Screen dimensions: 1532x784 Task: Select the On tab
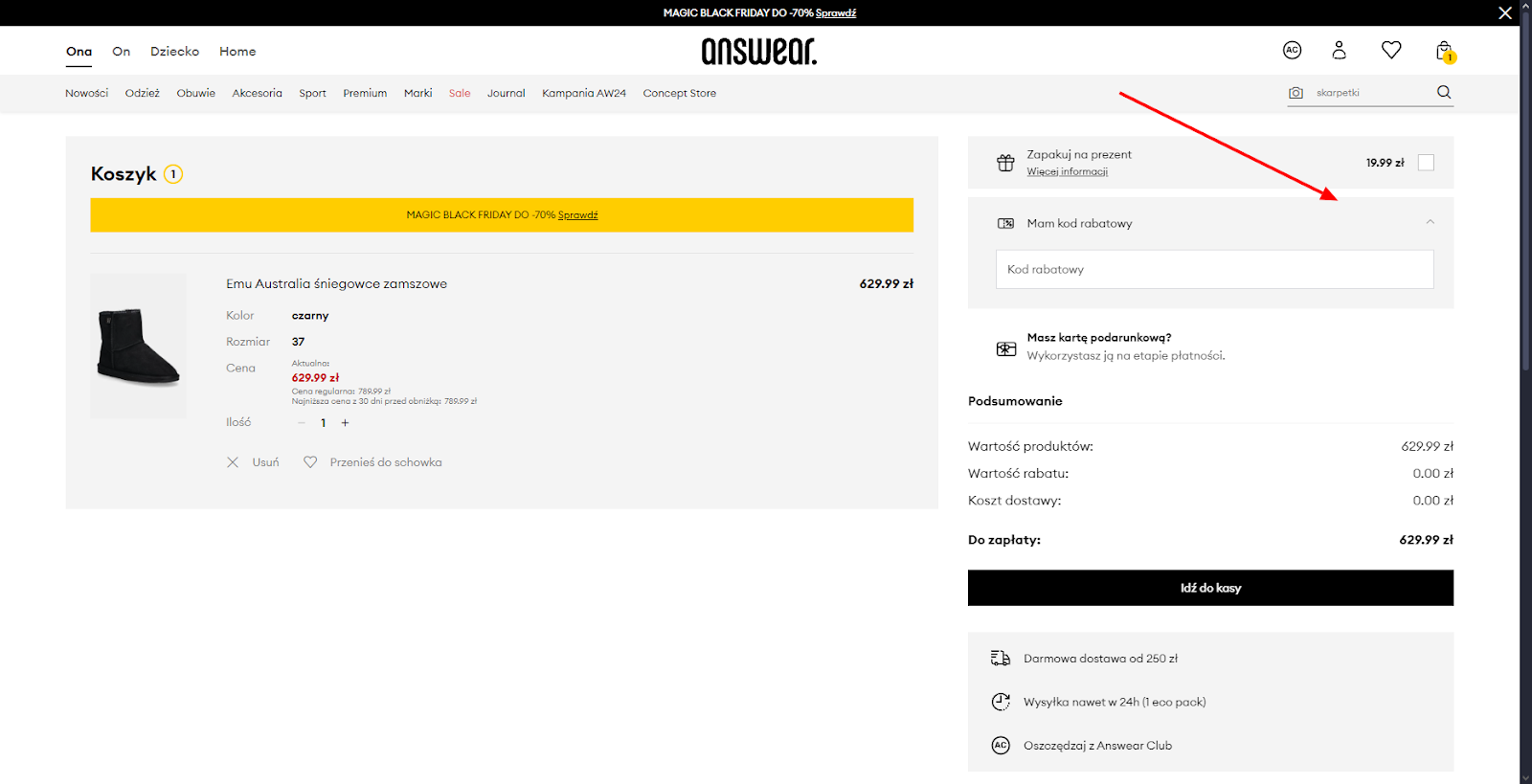click(x=121, y=52)
